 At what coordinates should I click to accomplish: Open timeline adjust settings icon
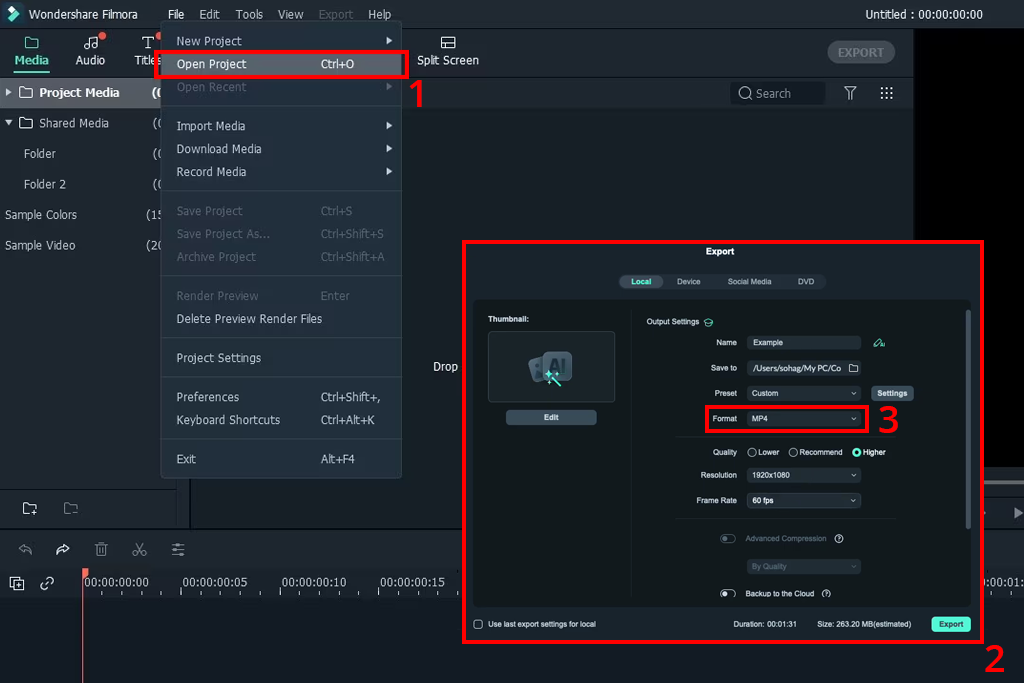178,549
